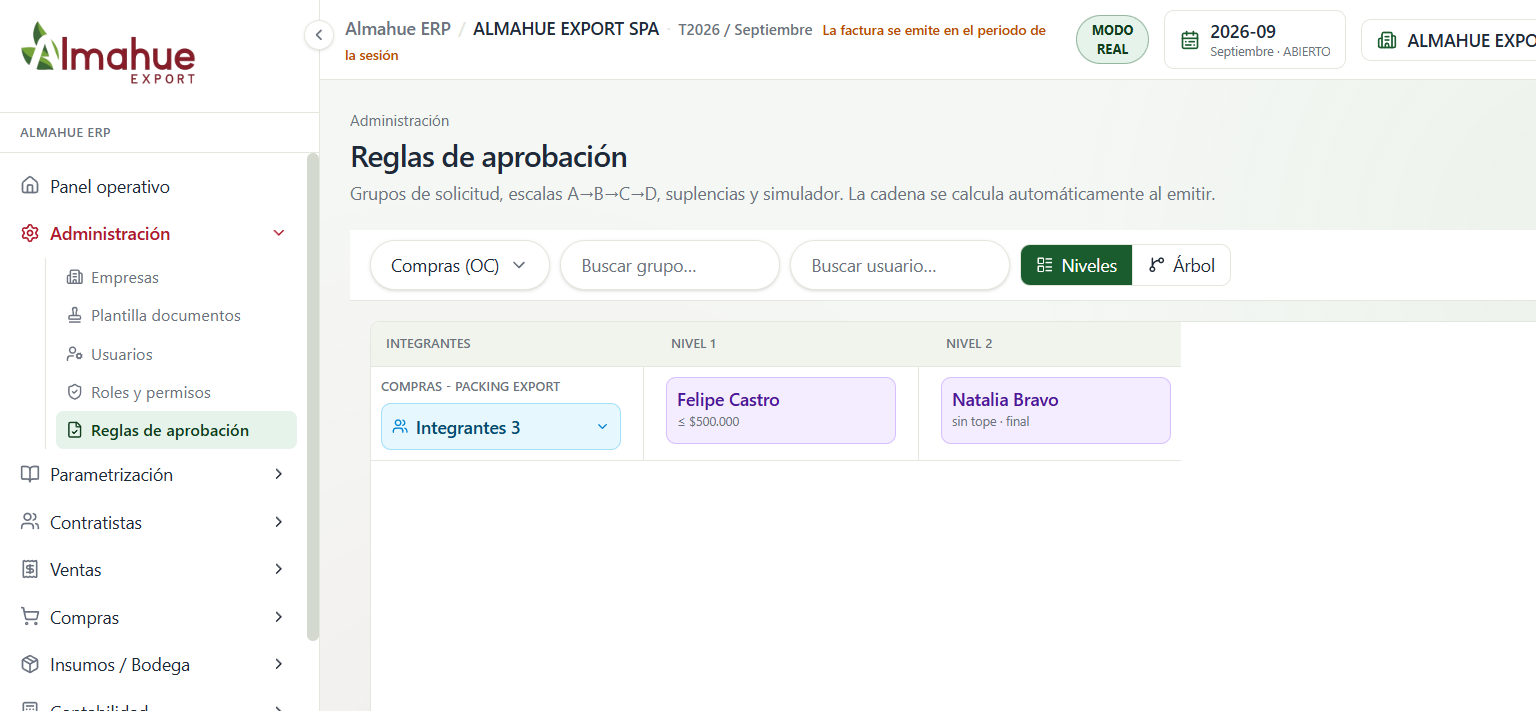Click the T2026 / Septiembre text

coord(745,30)
